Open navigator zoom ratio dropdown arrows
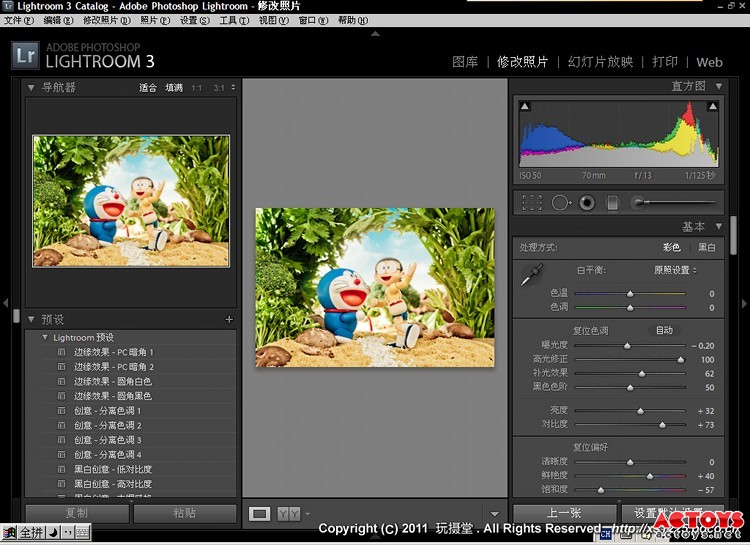This screenshot has width=750, height=545. coord(233,88)
